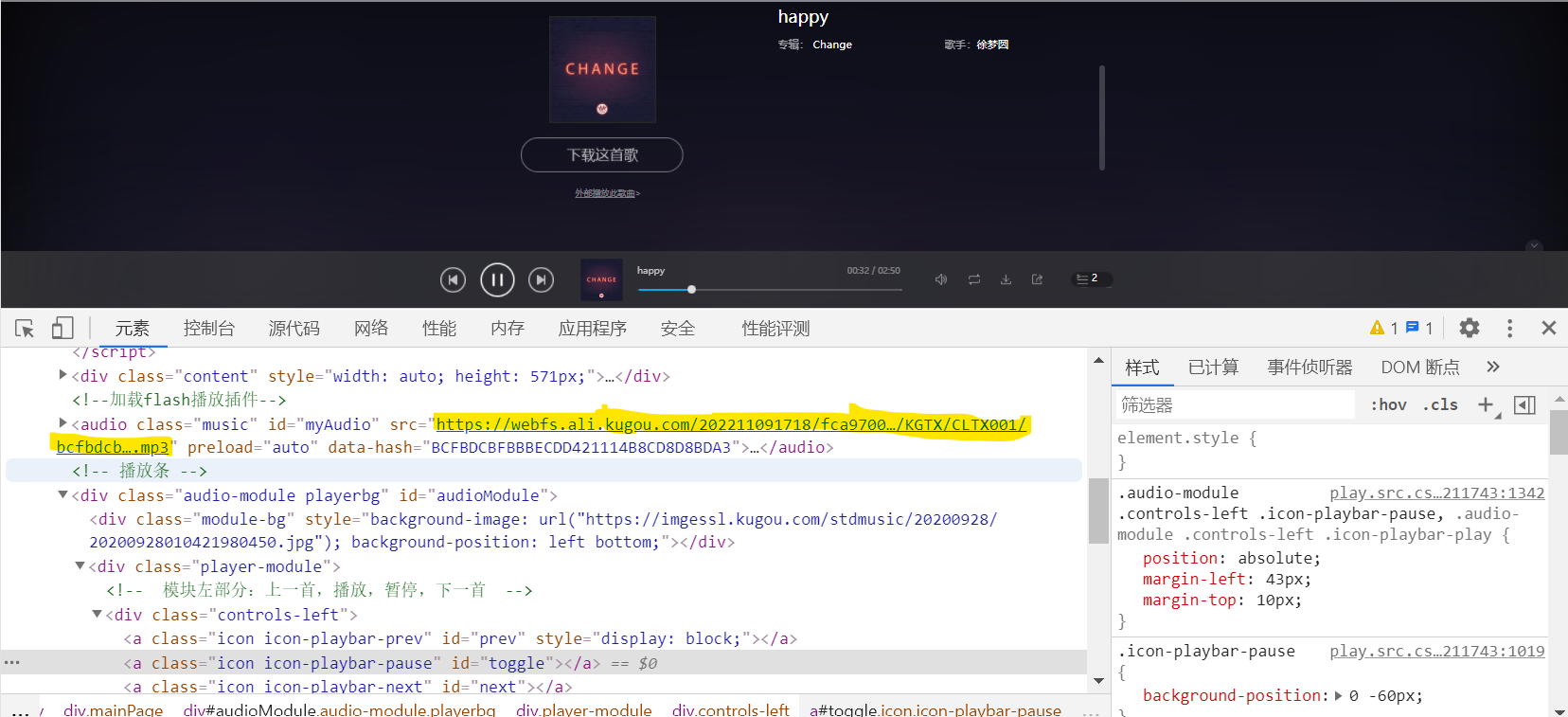This screenshot has width=1568, height=717.
Task: Switch to the 性能评测 tab
Action: click(776, 329)
